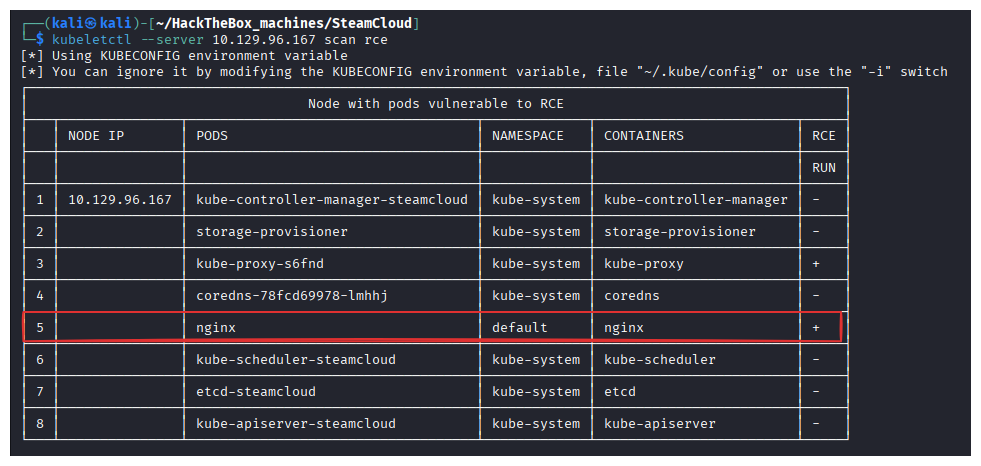The height and width of the screenshot is (466, 981).
Task: Click the kube-controller-manager-steamcloud pod name
Action: [332, 200]
